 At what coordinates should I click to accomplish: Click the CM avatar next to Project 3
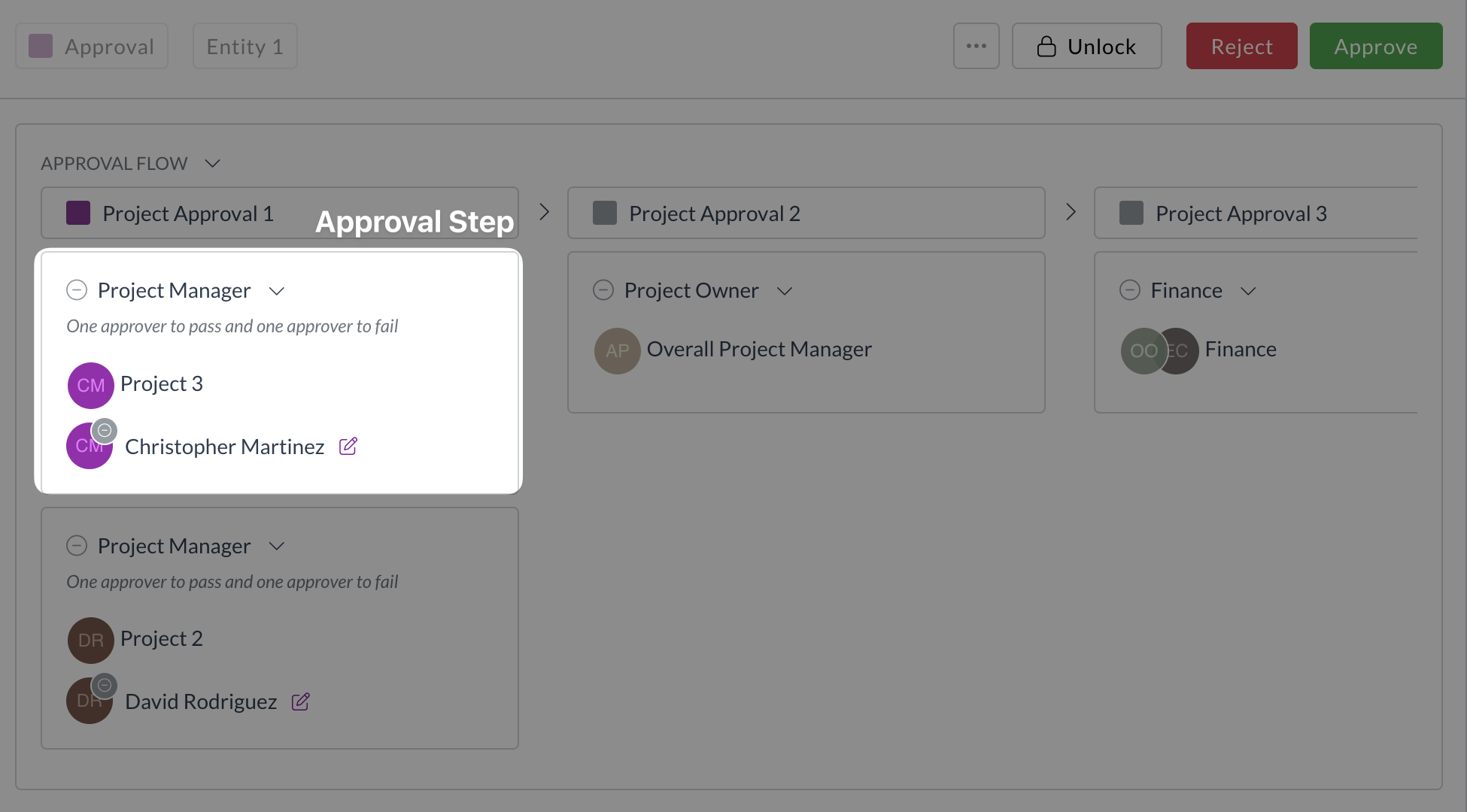coord(90,385)
